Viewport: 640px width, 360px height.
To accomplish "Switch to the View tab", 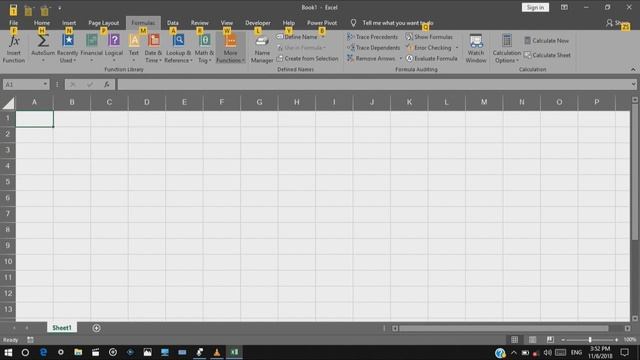I will coord(227,23).
